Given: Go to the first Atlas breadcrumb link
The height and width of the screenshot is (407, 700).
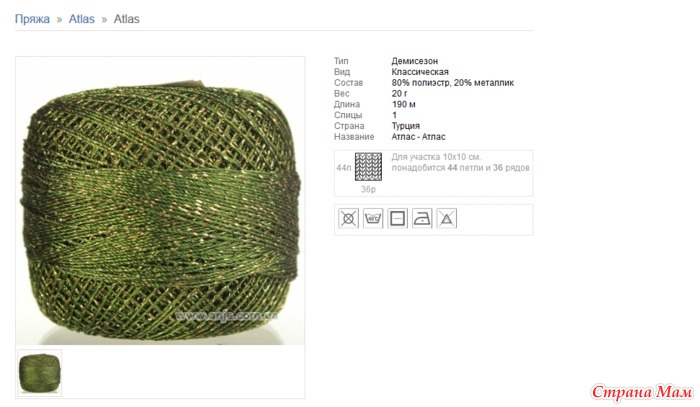Looking at the screenshot, I should point(82,19).
